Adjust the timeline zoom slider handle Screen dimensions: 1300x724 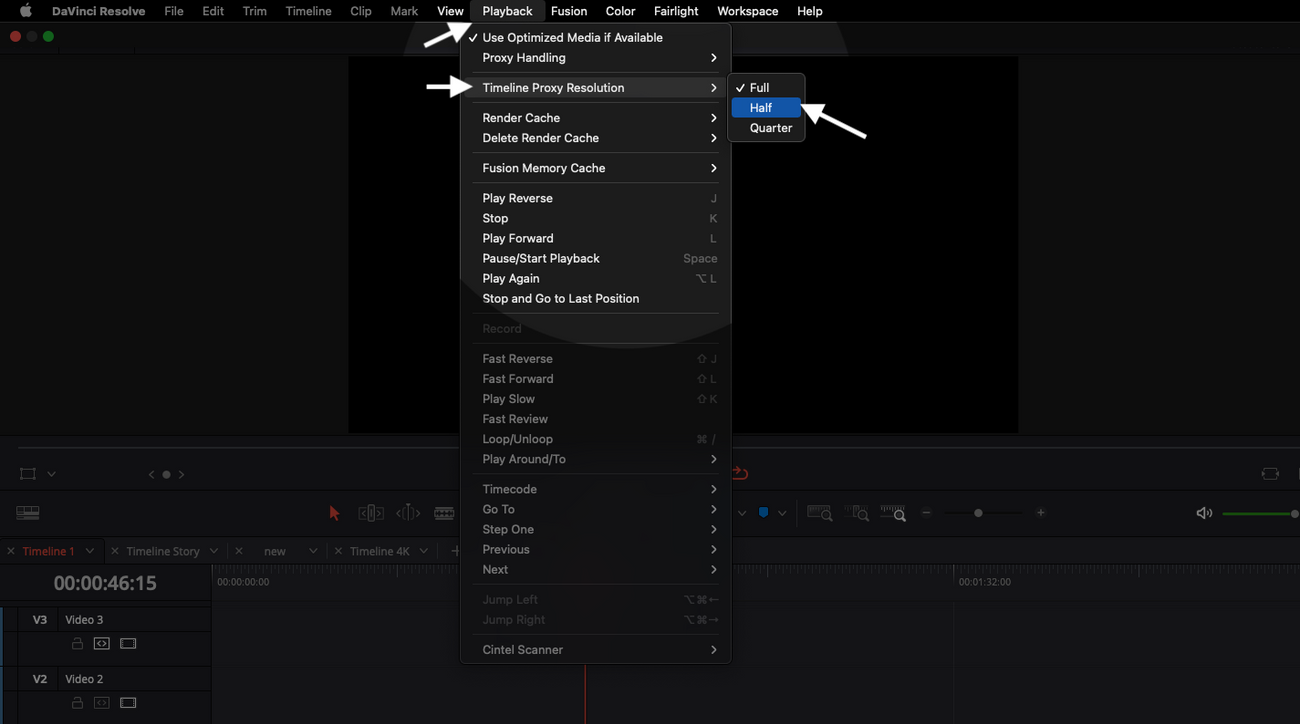[978, 513]
